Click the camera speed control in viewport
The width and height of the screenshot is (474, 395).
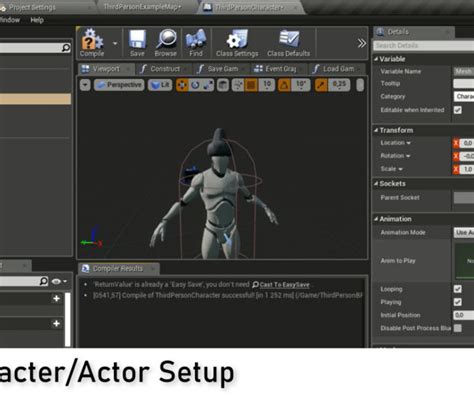pyautogui.click(x=360, y=85)
